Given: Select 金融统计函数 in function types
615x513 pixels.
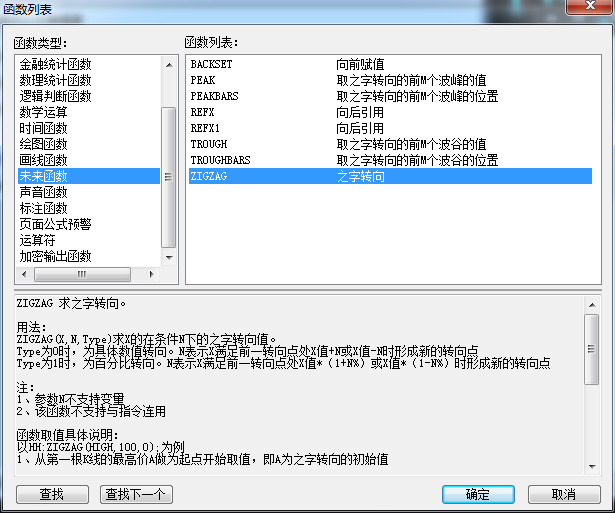Looking at the screenshot, I should pyautogui.click(x=89, y=64).
